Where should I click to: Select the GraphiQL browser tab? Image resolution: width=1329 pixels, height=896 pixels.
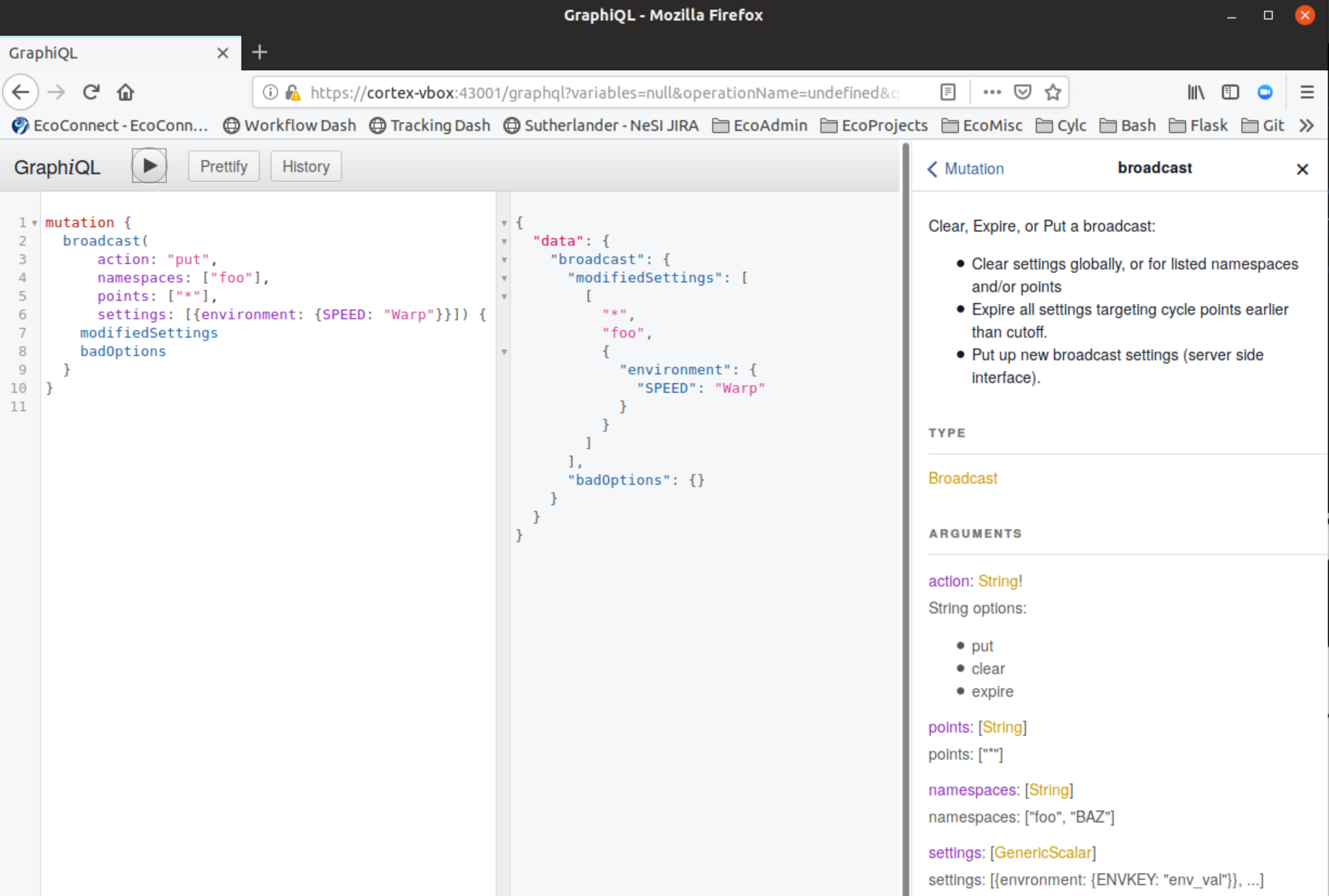[120, 53]
